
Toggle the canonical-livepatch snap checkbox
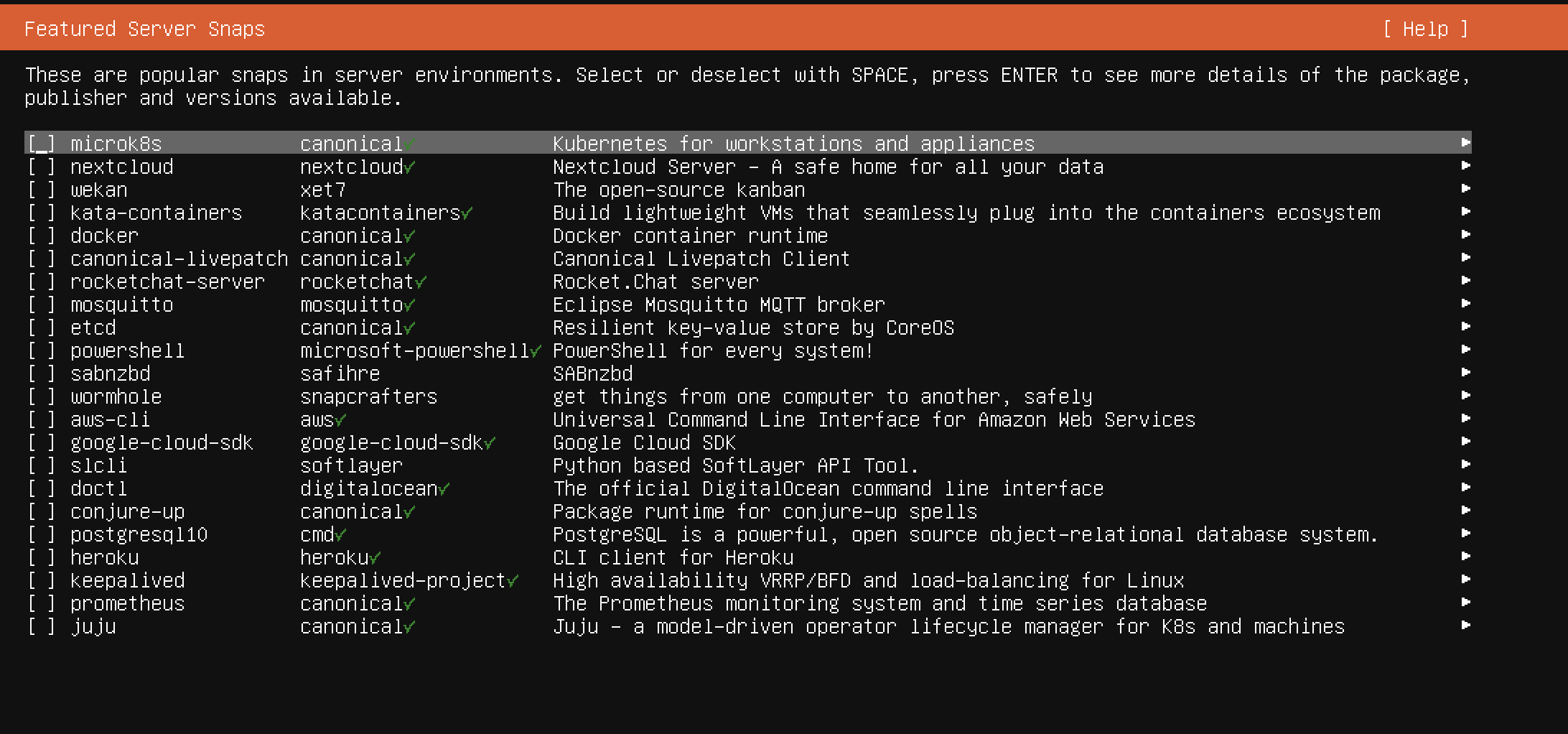coord(42,259)
